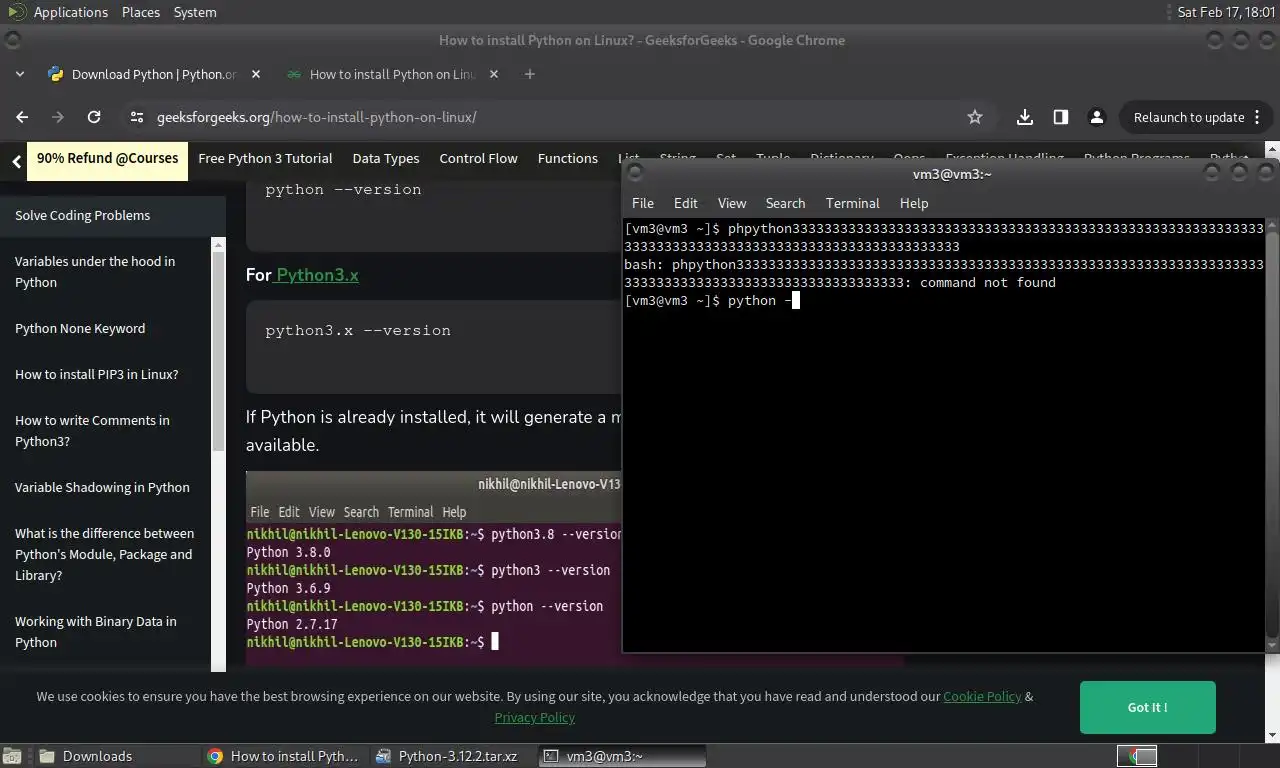Click the clock date in top panel
The image size is (1280, 768).
click(x=1228, y=12)
